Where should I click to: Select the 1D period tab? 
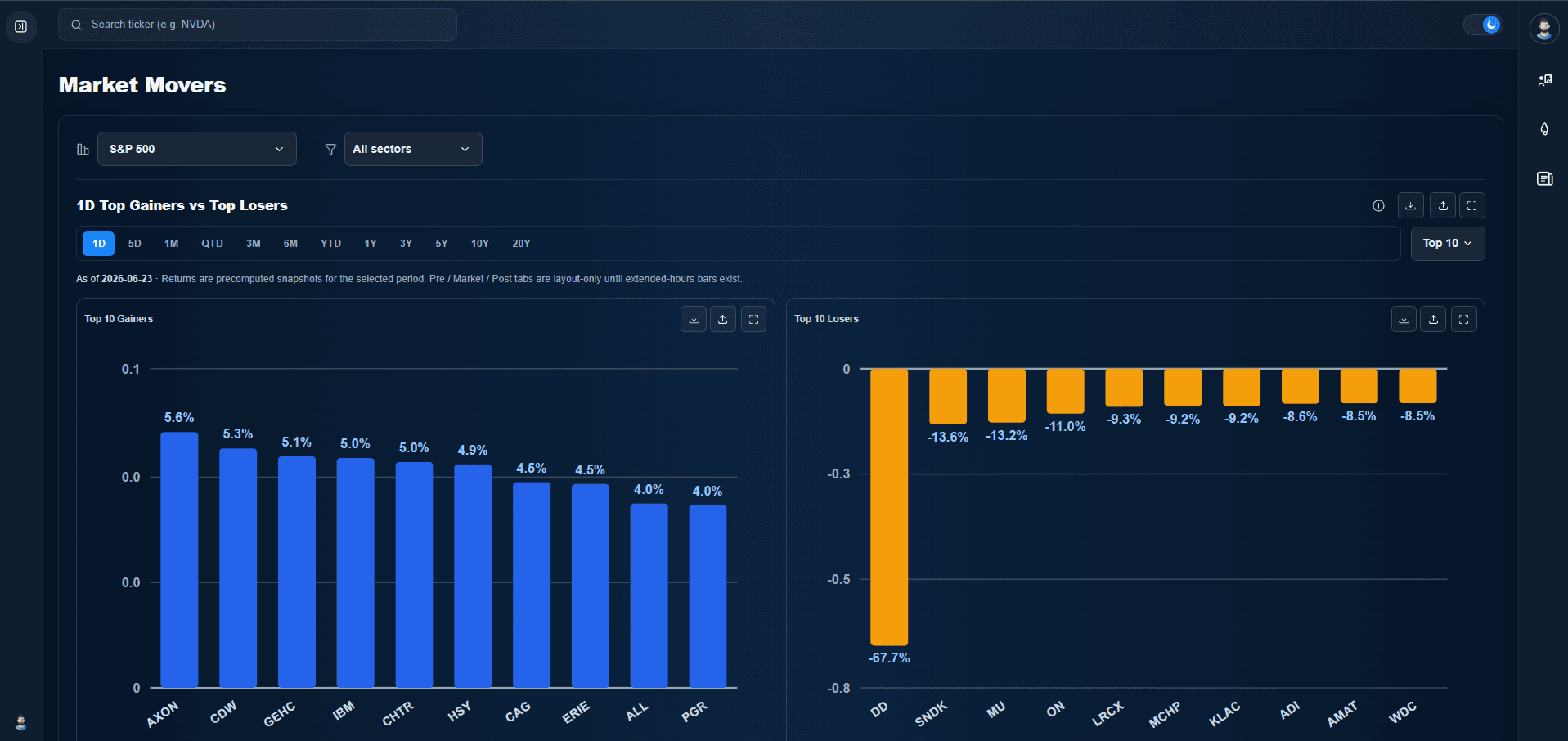(99, 244)
